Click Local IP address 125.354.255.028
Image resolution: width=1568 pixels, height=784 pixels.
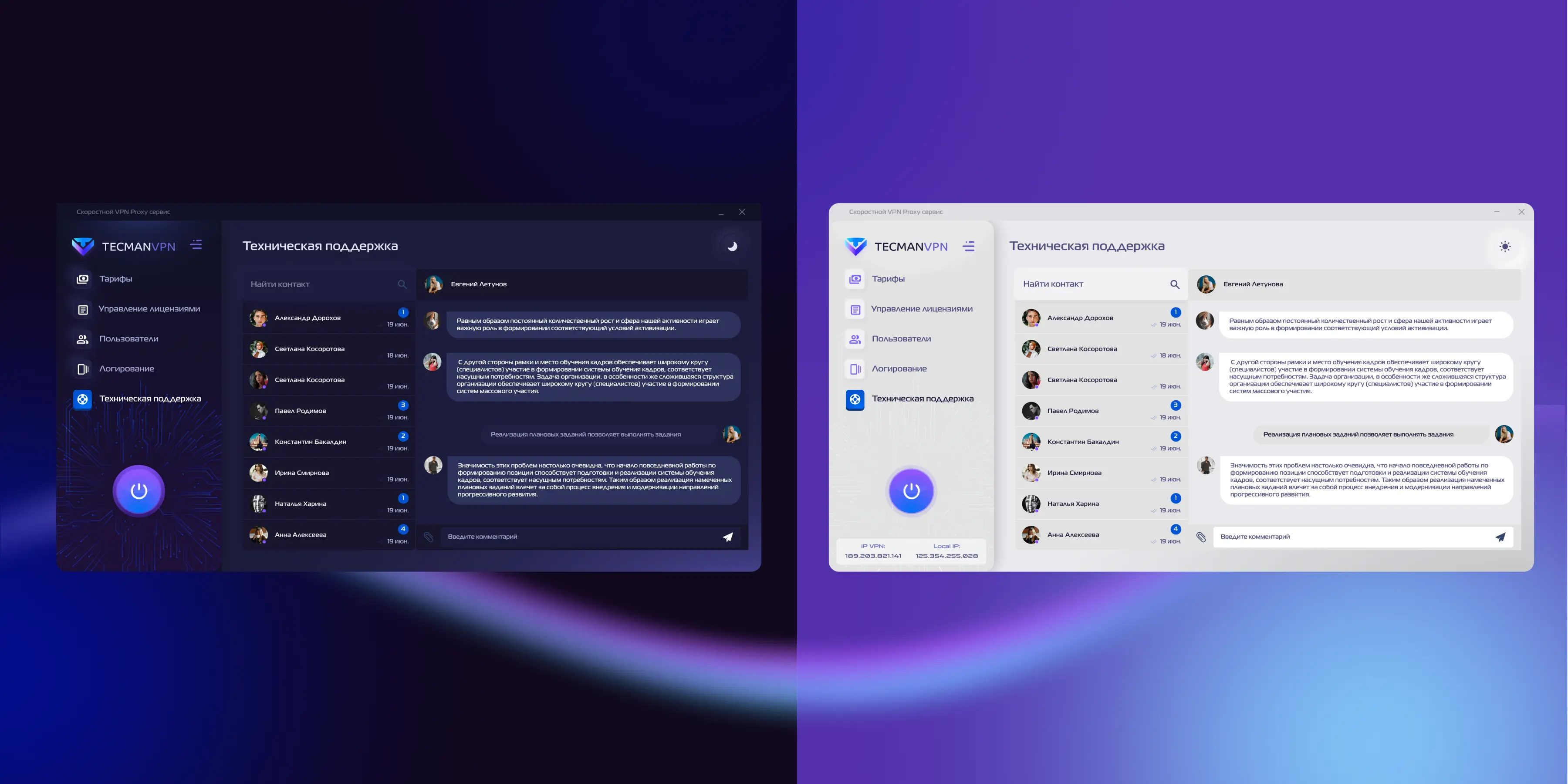[946, 556]
